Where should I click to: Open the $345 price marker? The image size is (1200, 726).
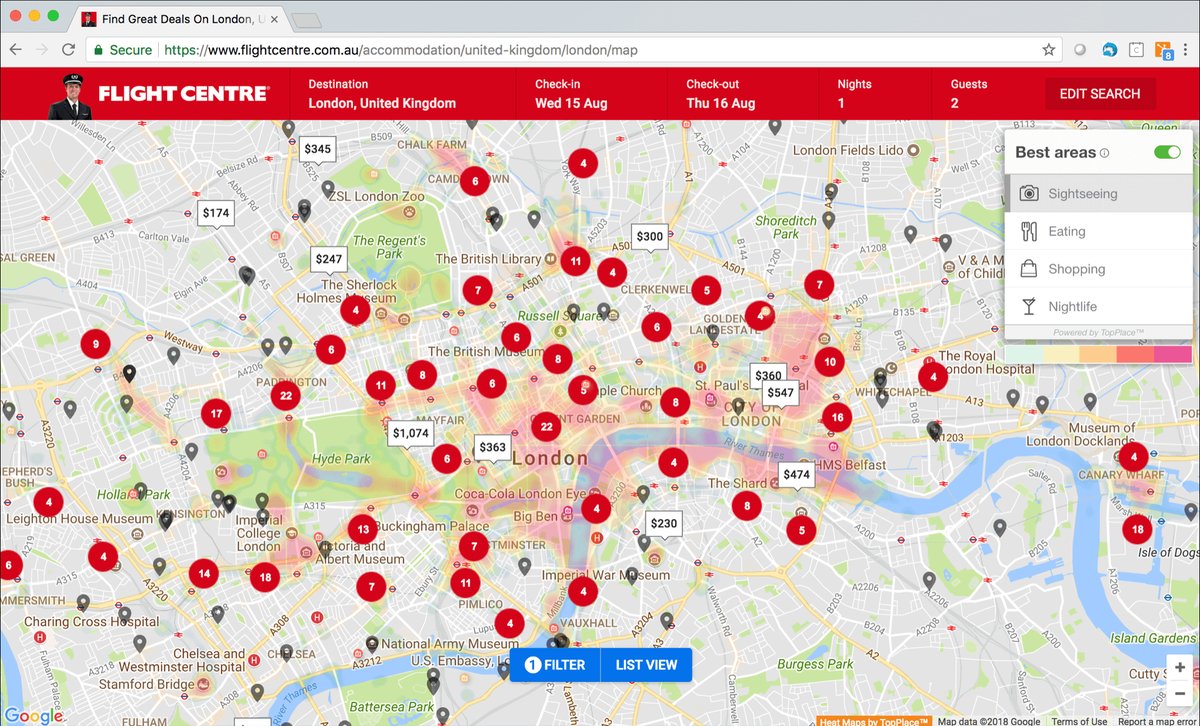point(317,150)
